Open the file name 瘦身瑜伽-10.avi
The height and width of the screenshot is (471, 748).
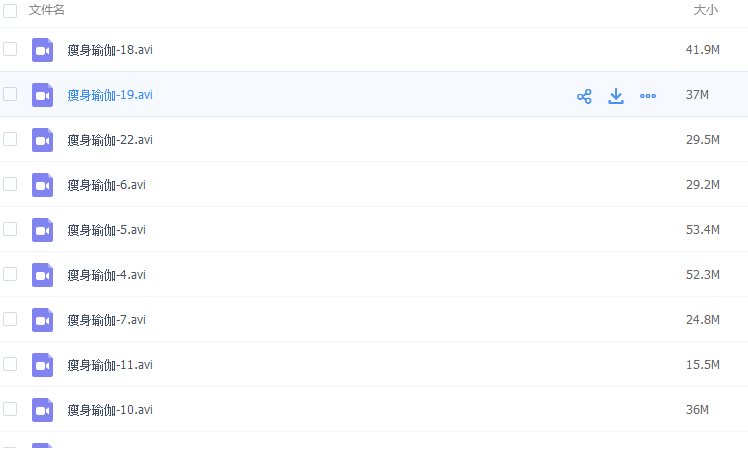110,410
